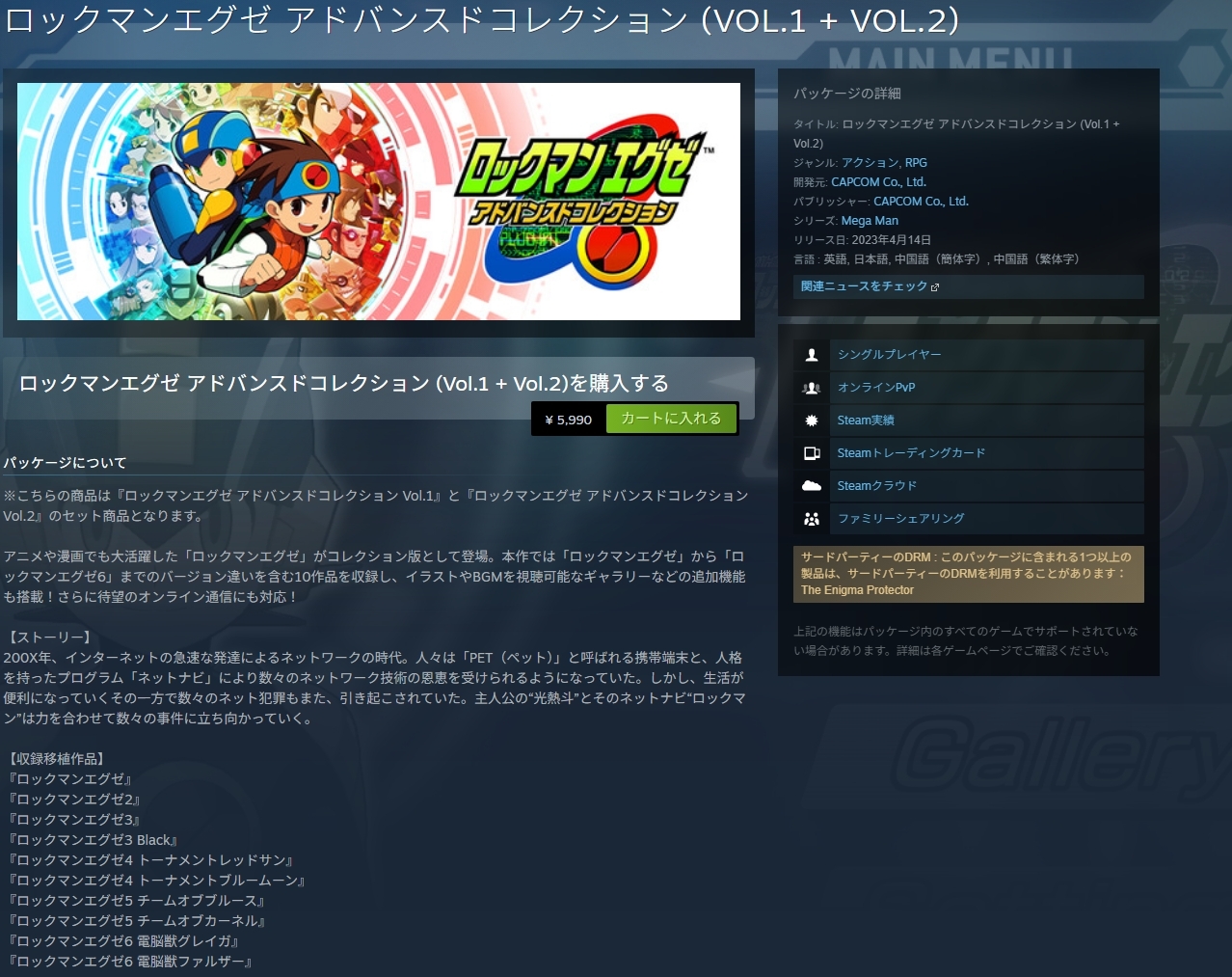Click the ¥ 5,990 price label
1232x977 pixels.
point(569,420)
